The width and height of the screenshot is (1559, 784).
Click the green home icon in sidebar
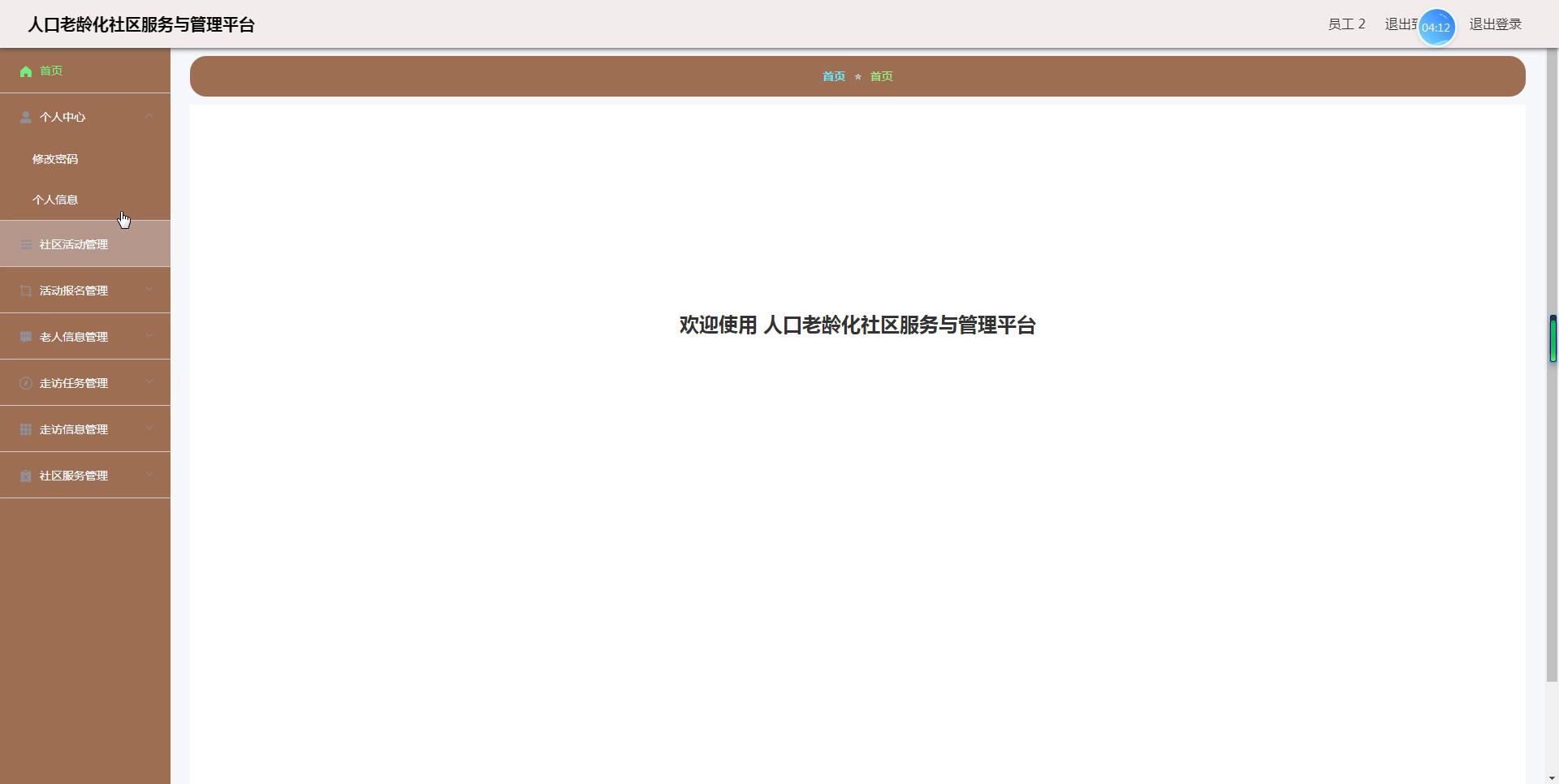[26, 71]
